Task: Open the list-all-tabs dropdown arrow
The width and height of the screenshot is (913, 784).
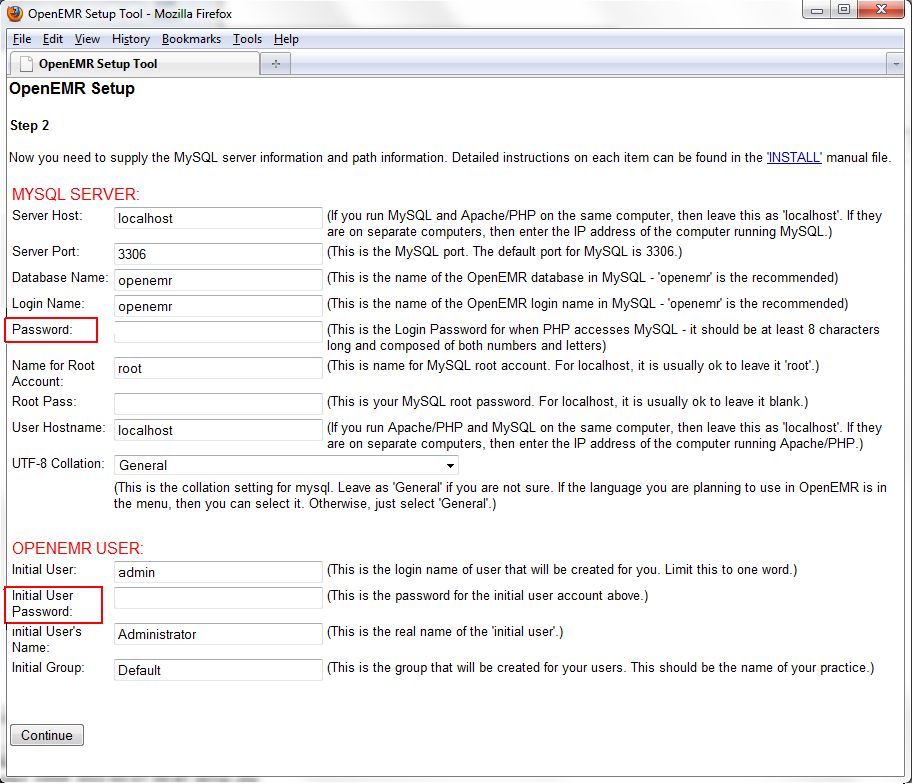Action: [896, 64]
